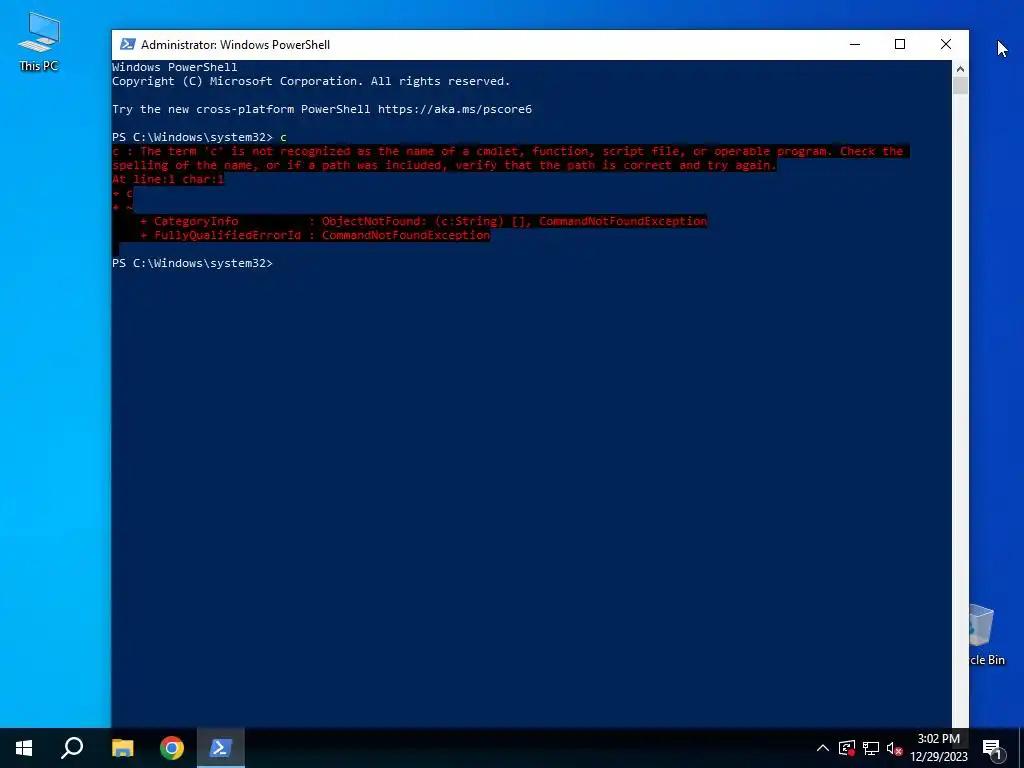Open muted volume tray icon
The image size is (1024, 768).
pyautogui.click(x=894, y=748)
